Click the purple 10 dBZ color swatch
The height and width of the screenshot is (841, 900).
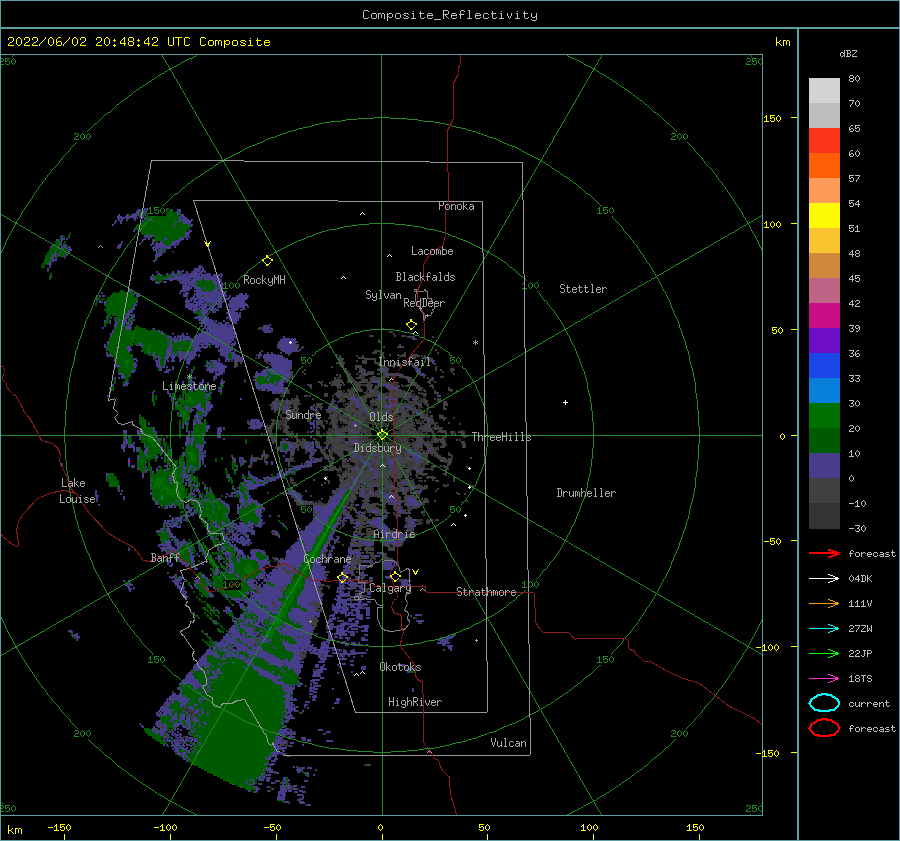[x=824, y=465]
